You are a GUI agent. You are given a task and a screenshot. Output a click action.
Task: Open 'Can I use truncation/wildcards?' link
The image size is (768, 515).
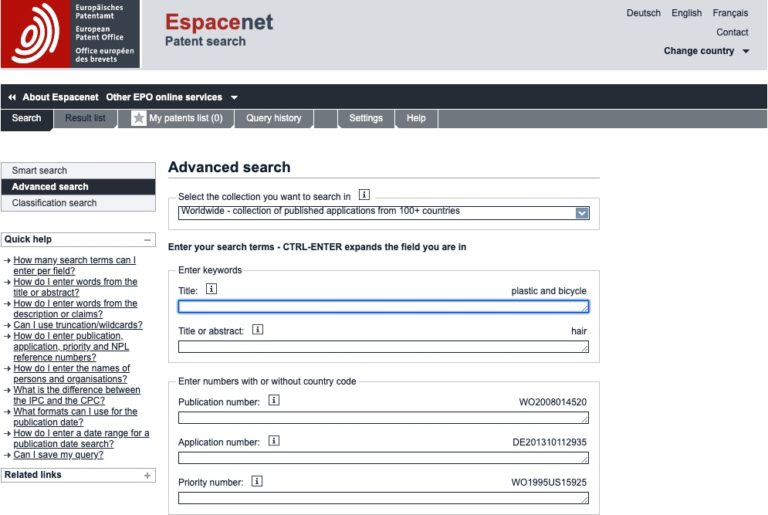[78, 325]
